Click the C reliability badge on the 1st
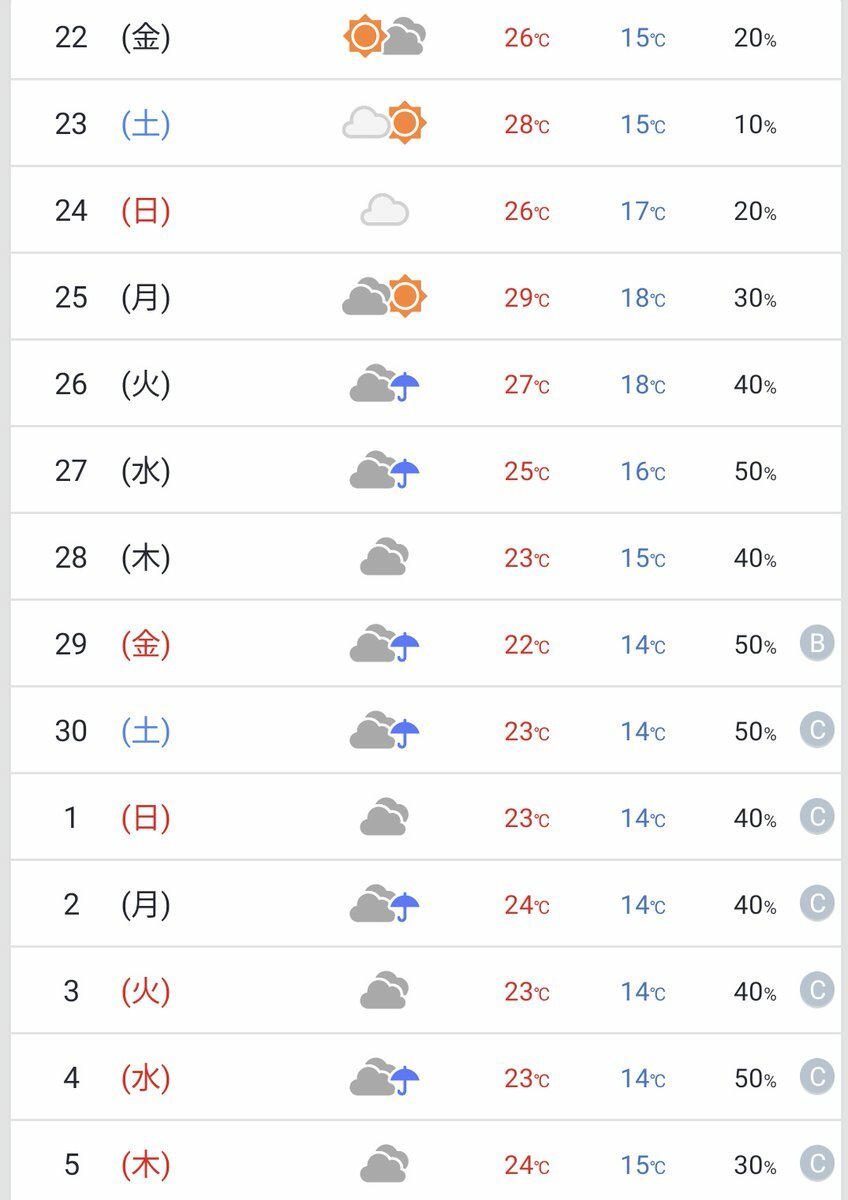 click(x=817, y=818)
